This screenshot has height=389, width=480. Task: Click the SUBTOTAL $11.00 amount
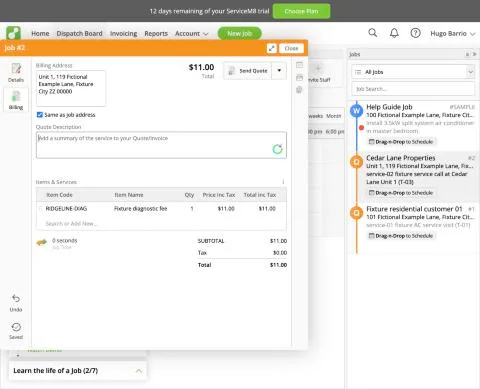coord(278,241)
